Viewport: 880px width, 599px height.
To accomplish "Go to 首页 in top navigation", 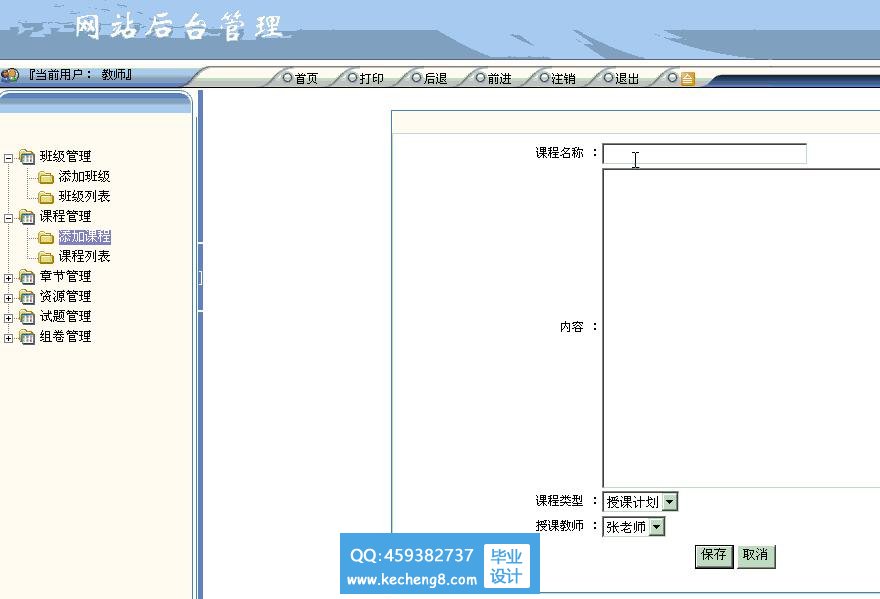I will coord(306,79).
